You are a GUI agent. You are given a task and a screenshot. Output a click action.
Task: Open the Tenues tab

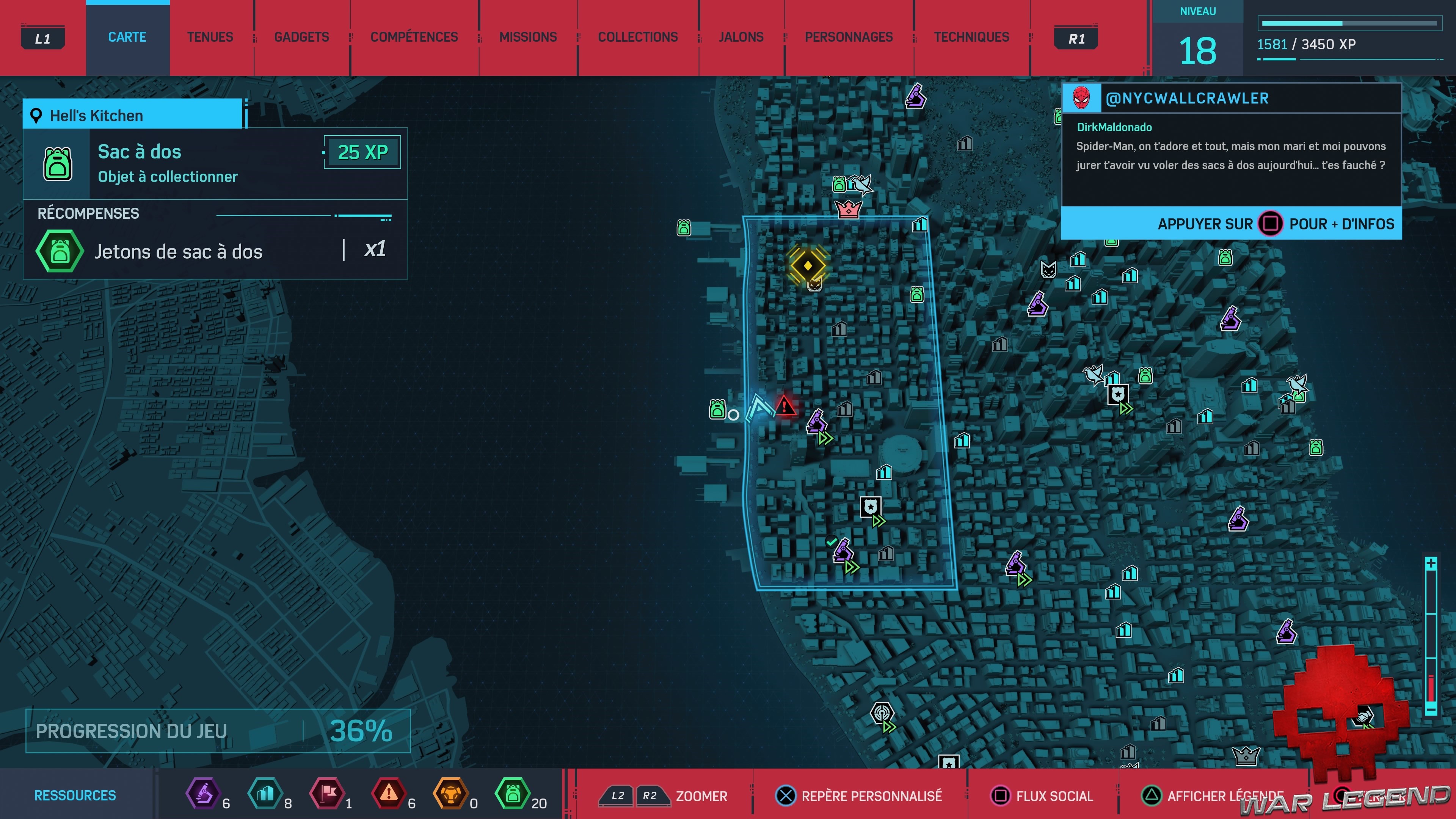[210, 37]
